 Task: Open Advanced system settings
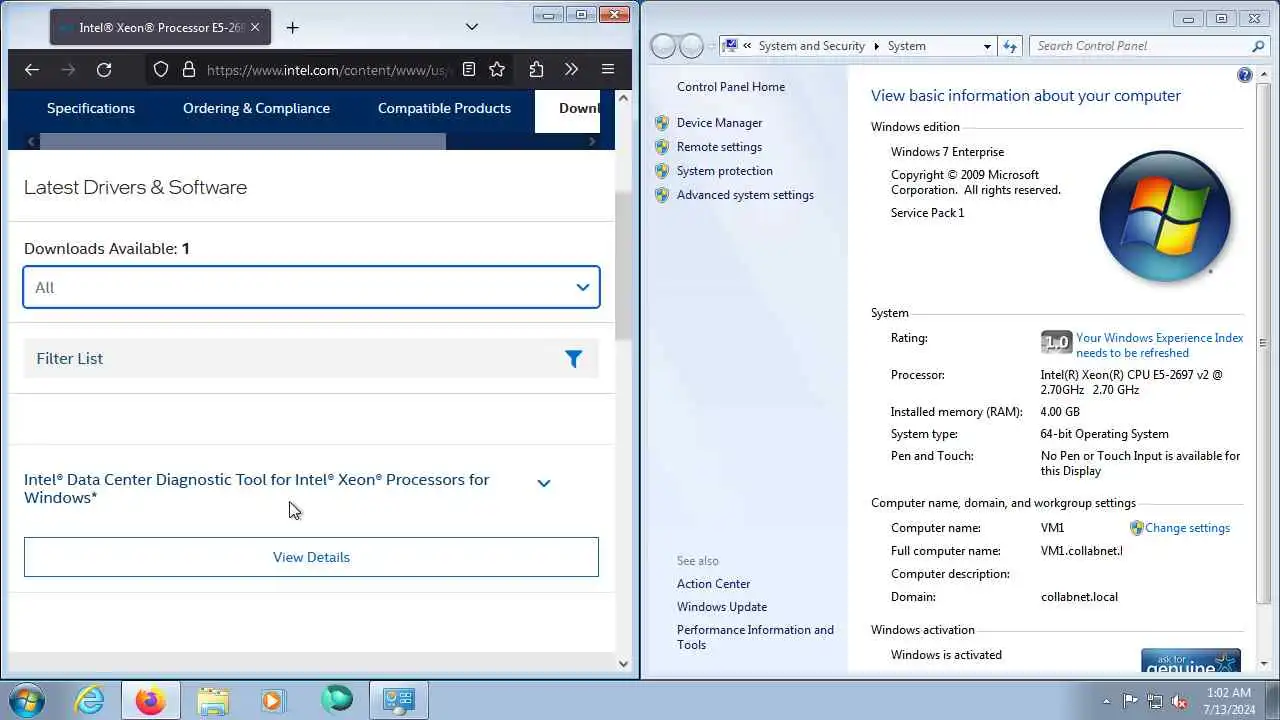(x=745, y=195)
